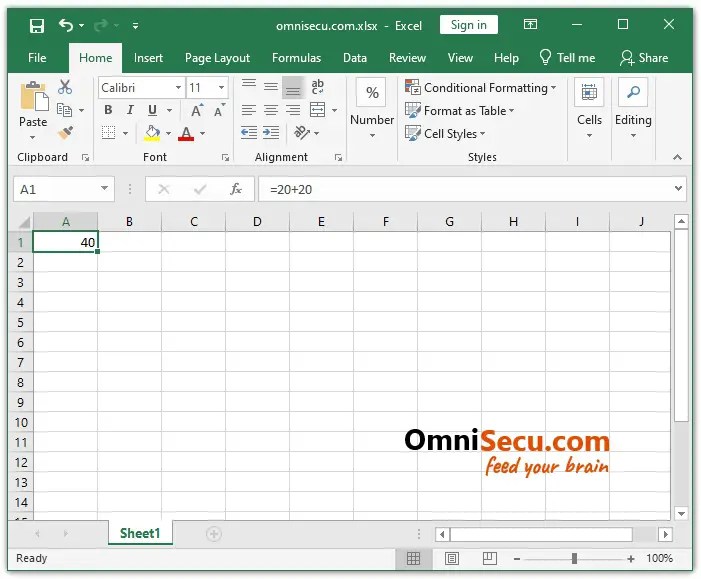This screenshot has width=701, height=579.
Task: Open the Data tab
Action: point(355,58)
